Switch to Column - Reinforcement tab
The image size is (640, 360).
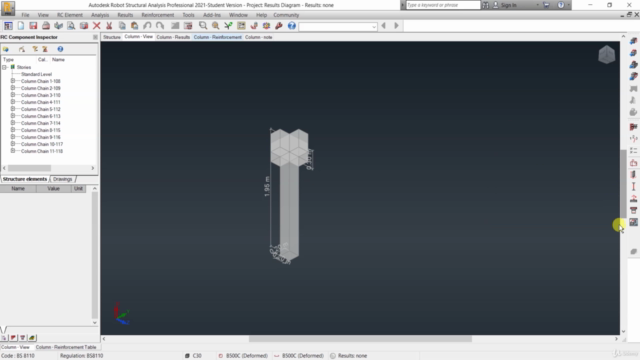click(218, 37)
